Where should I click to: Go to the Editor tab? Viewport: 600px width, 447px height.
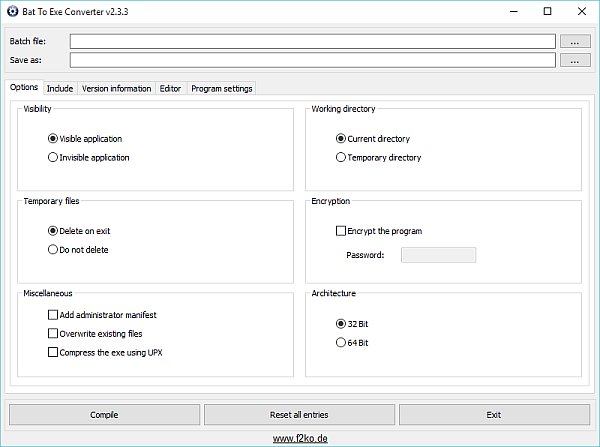[x=170, y=88]
